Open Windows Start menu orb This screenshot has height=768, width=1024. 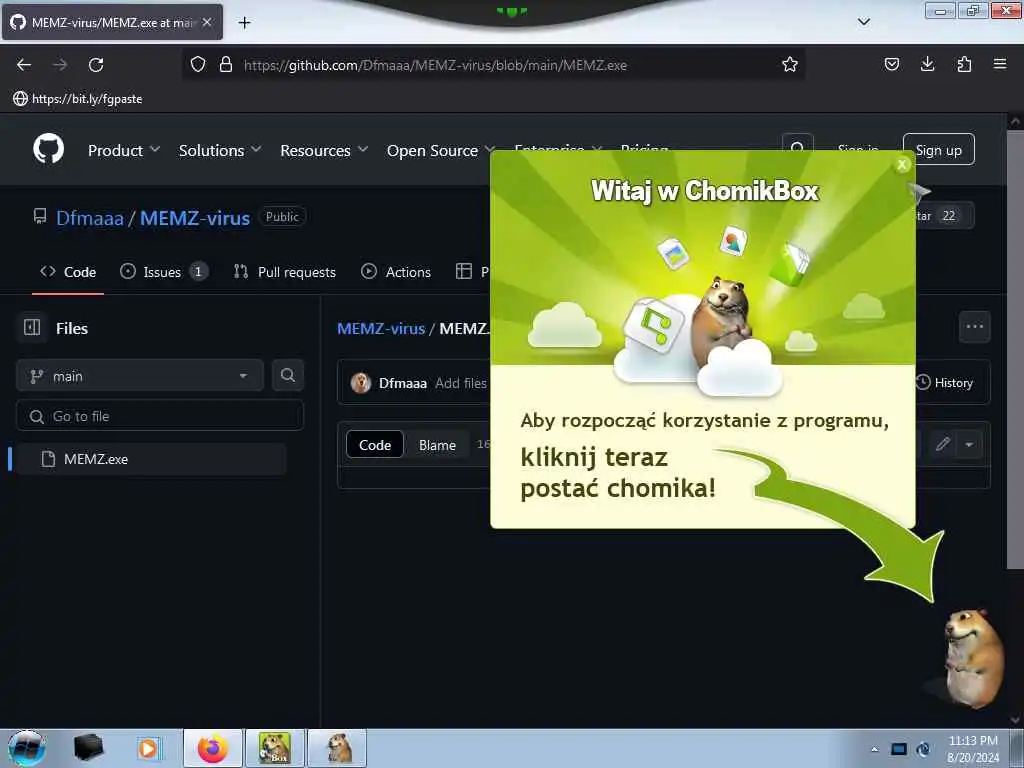pos(26,748)
